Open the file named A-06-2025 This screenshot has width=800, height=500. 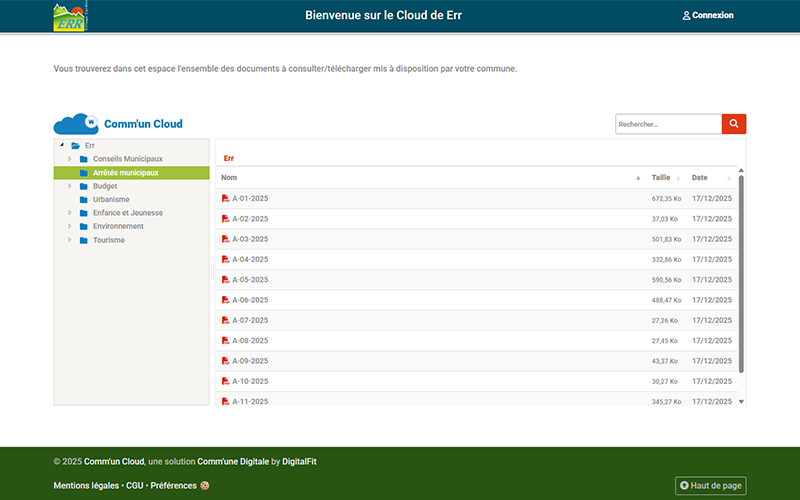click(x=250, y=300)
